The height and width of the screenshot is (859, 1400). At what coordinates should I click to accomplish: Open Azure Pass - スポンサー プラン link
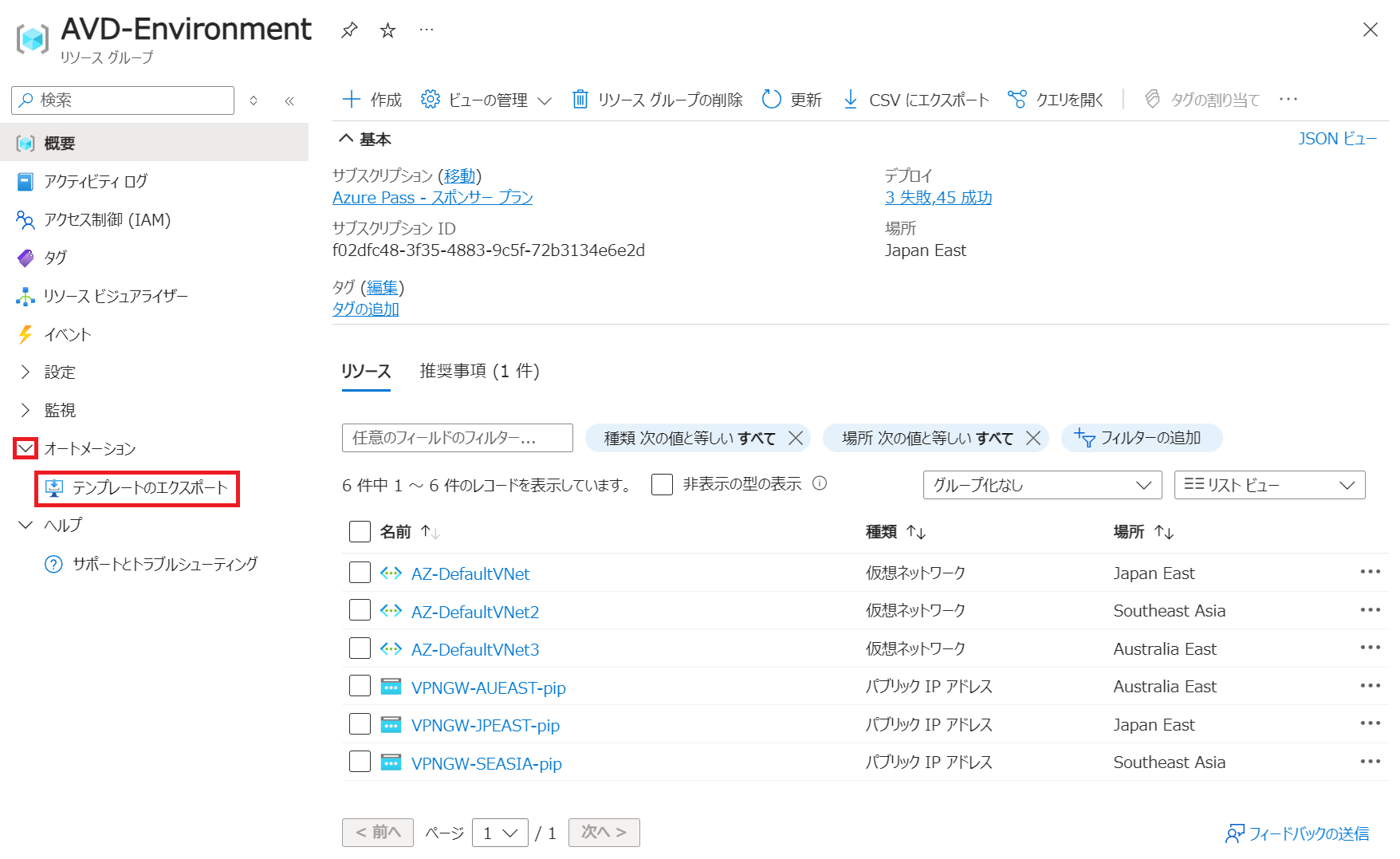(x=433, y=198)
